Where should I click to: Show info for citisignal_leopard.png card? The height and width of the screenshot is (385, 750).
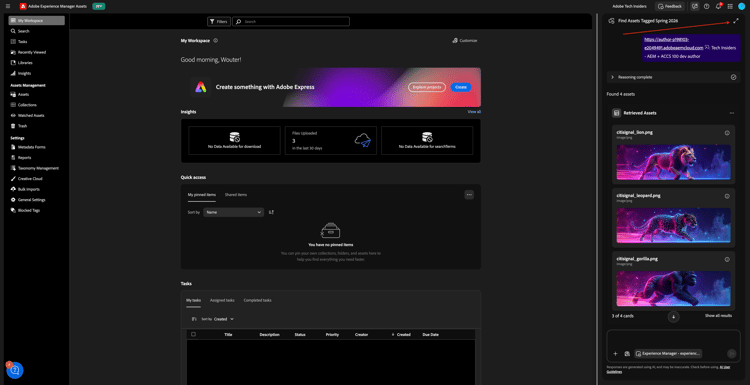point(727,196)
